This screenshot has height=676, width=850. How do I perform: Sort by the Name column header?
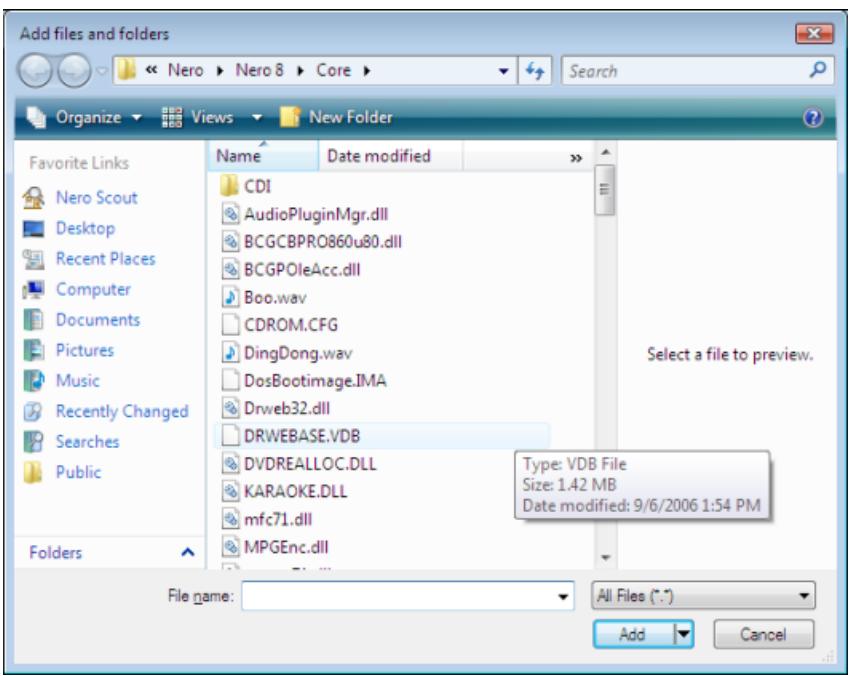263,156
